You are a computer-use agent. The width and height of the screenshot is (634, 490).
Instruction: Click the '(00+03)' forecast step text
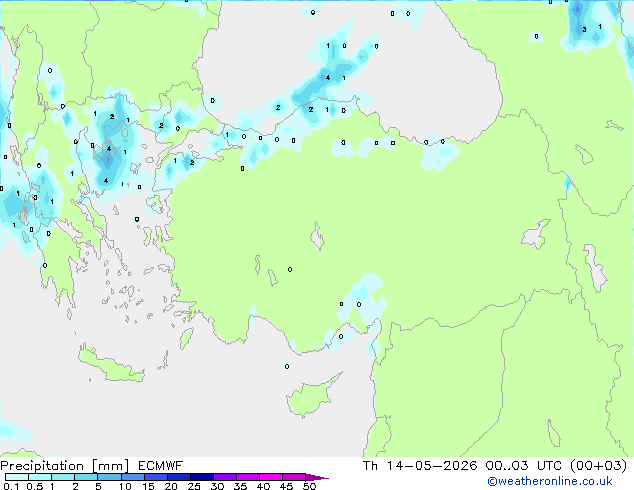pyautogui.click(x=598, y=466)
